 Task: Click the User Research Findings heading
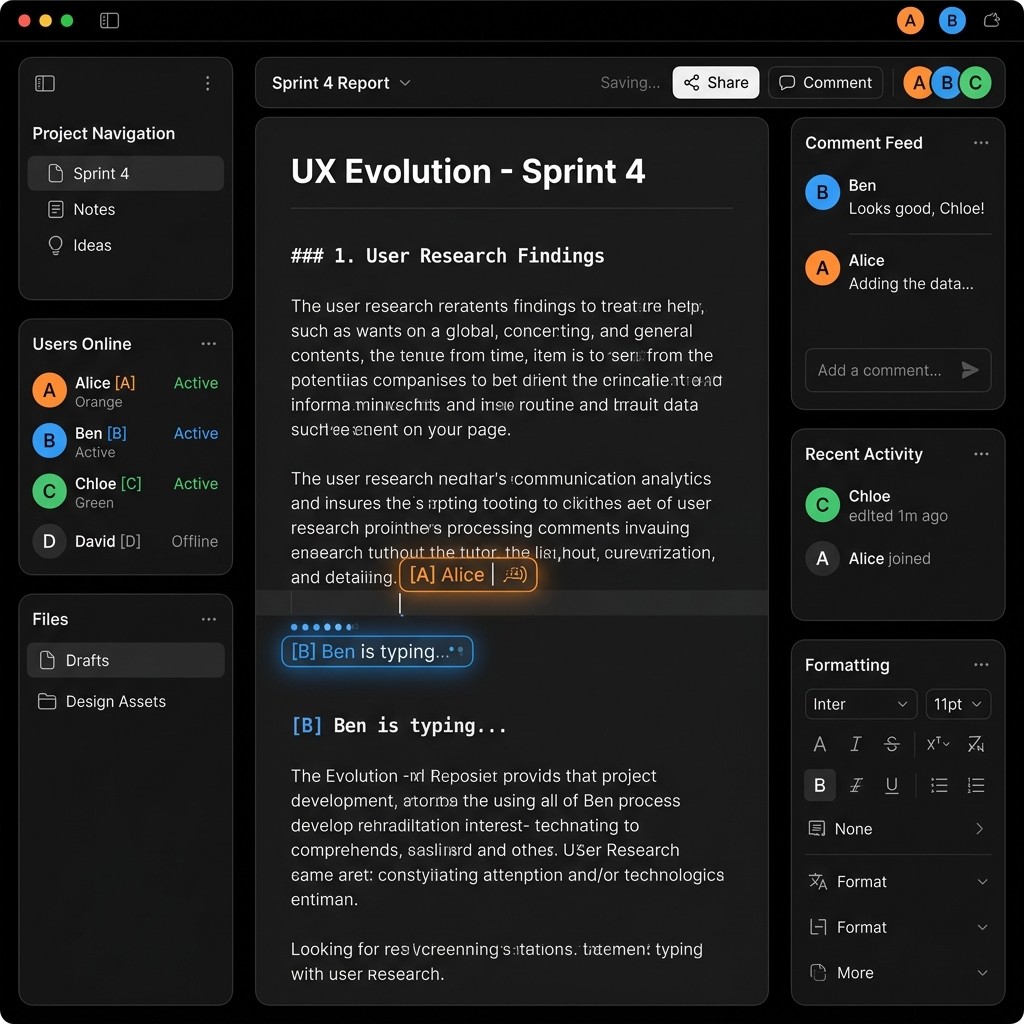click(x=447, y=255)
